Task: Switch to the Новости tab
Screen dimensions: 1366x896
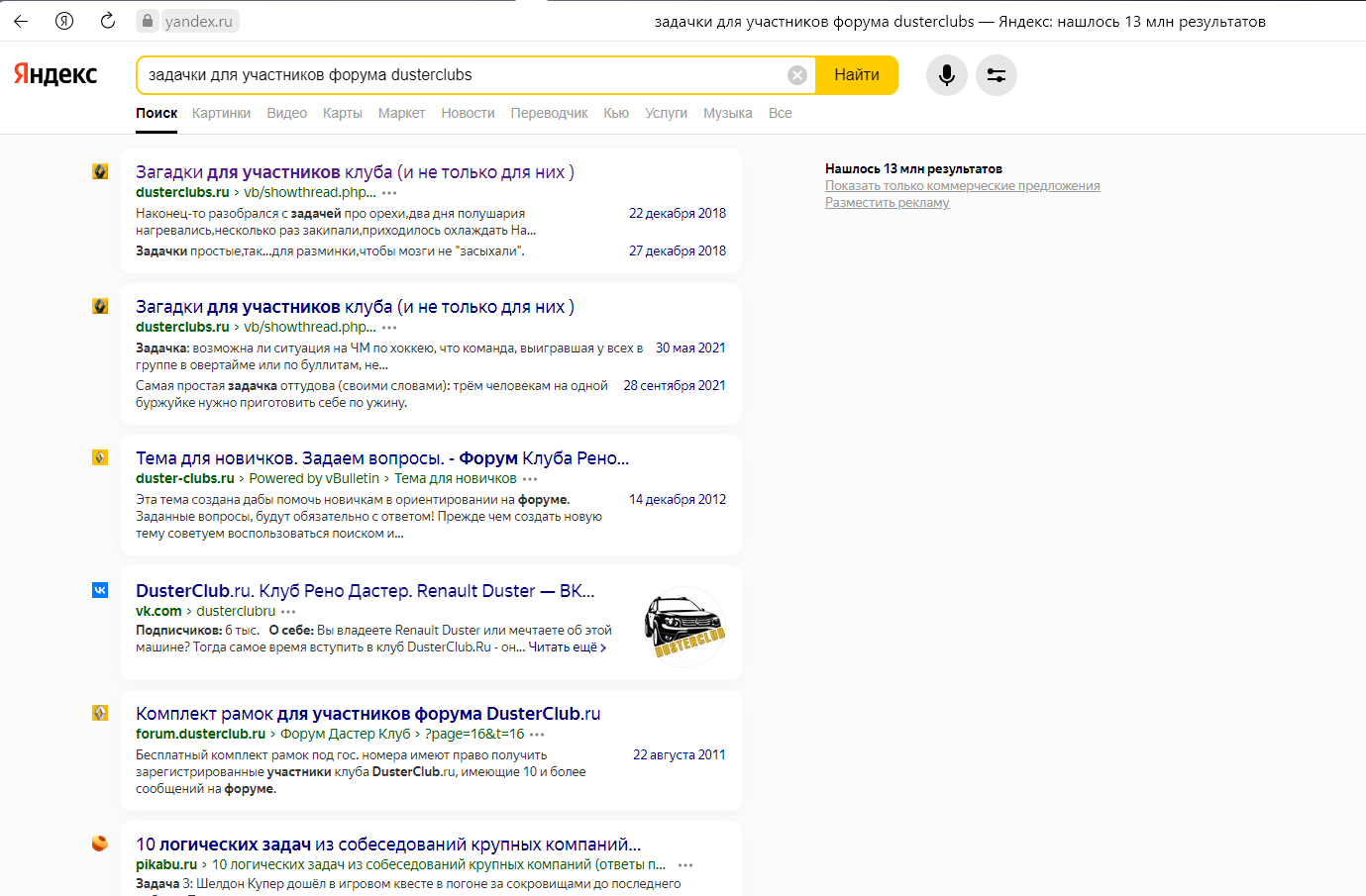Action: click(468, 113)
